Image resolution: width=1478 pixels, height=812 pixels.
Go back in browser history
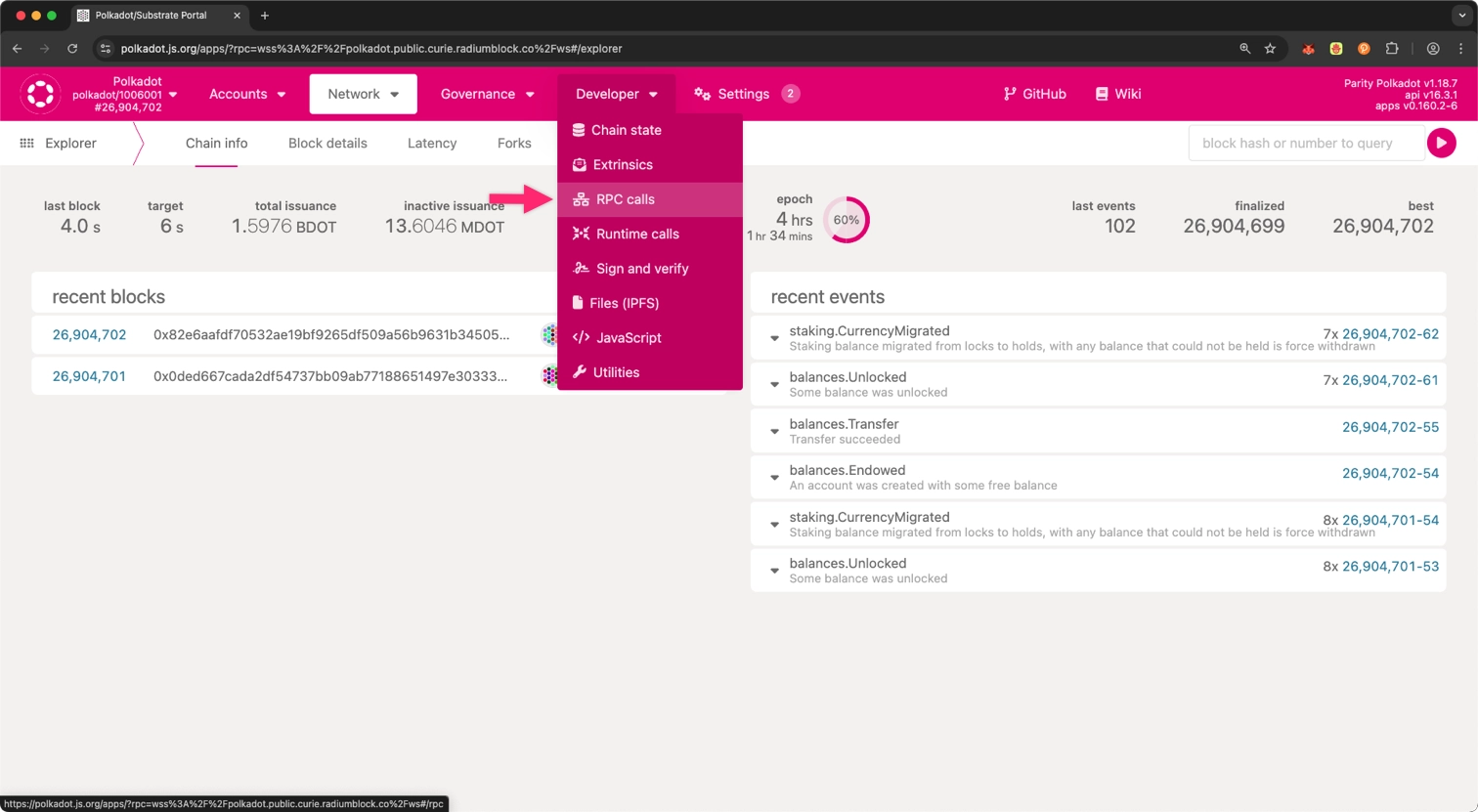[x=17, y=48]
